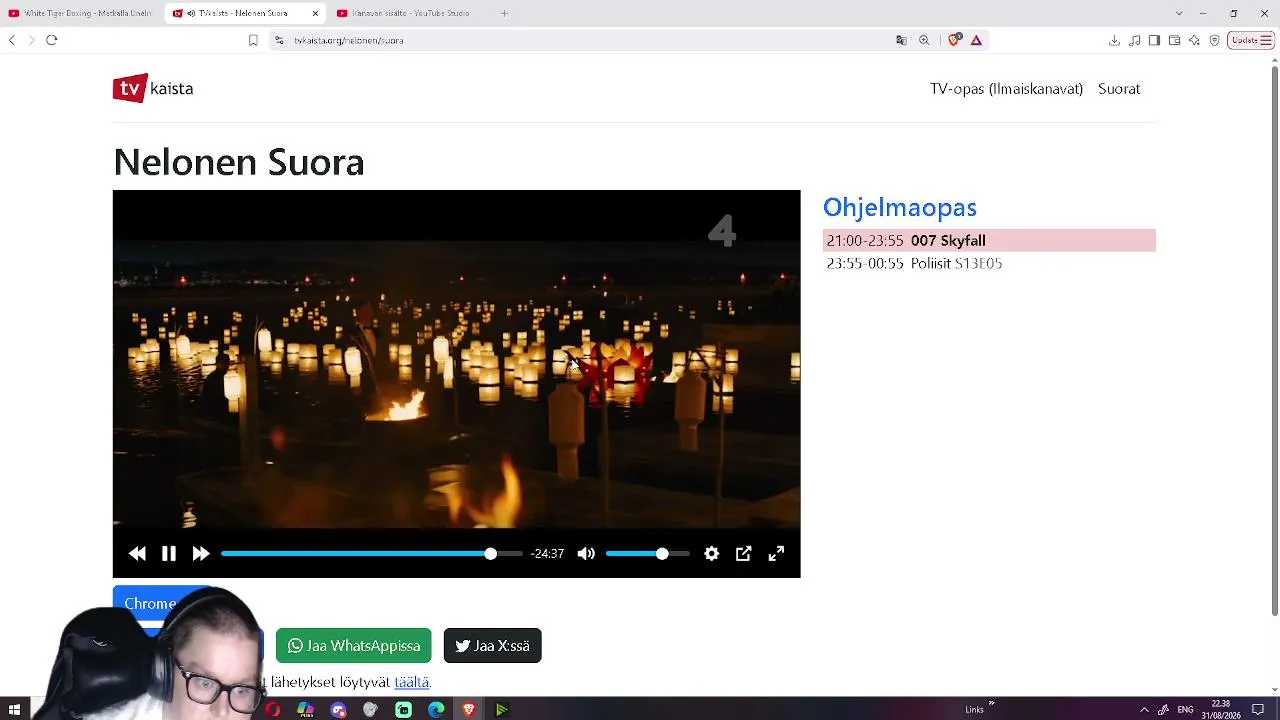1280x720 pixels.
Task: Open the zoom level icon in address bar
Action: (x=924, y=40)
